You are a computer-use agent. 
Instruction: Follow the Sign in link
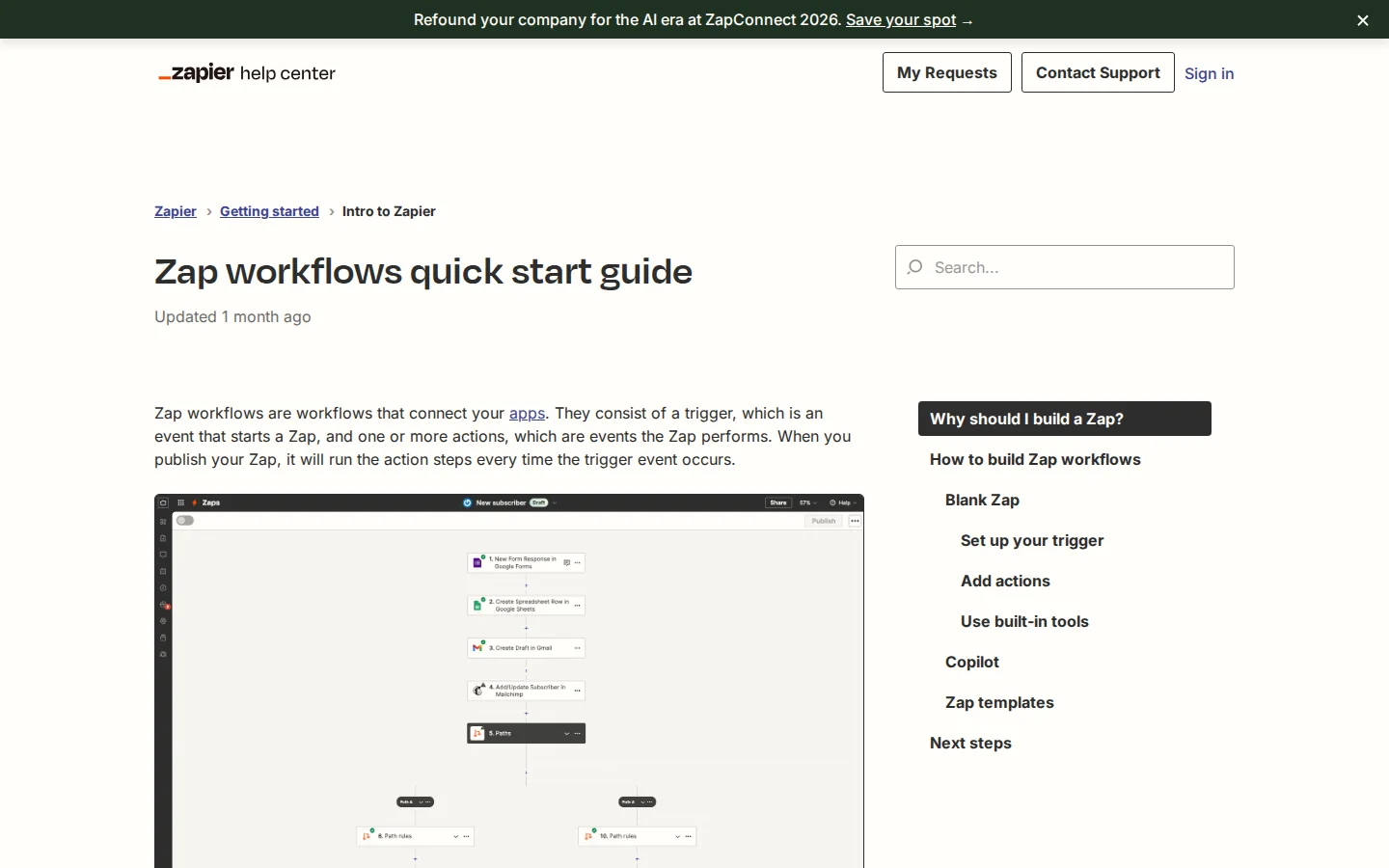[x=1209, y=73]
